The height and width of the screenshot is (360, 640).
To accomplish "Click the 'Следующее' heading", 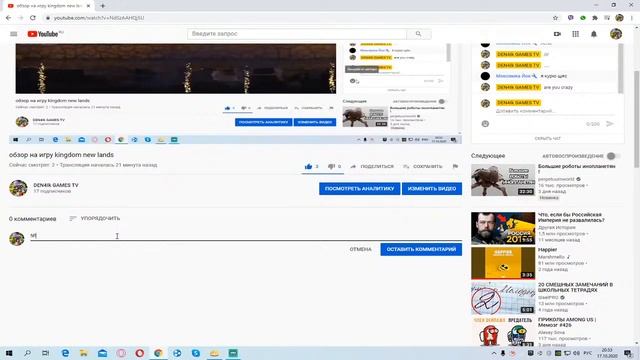I will pyautogui.click(x=488, y=156).
